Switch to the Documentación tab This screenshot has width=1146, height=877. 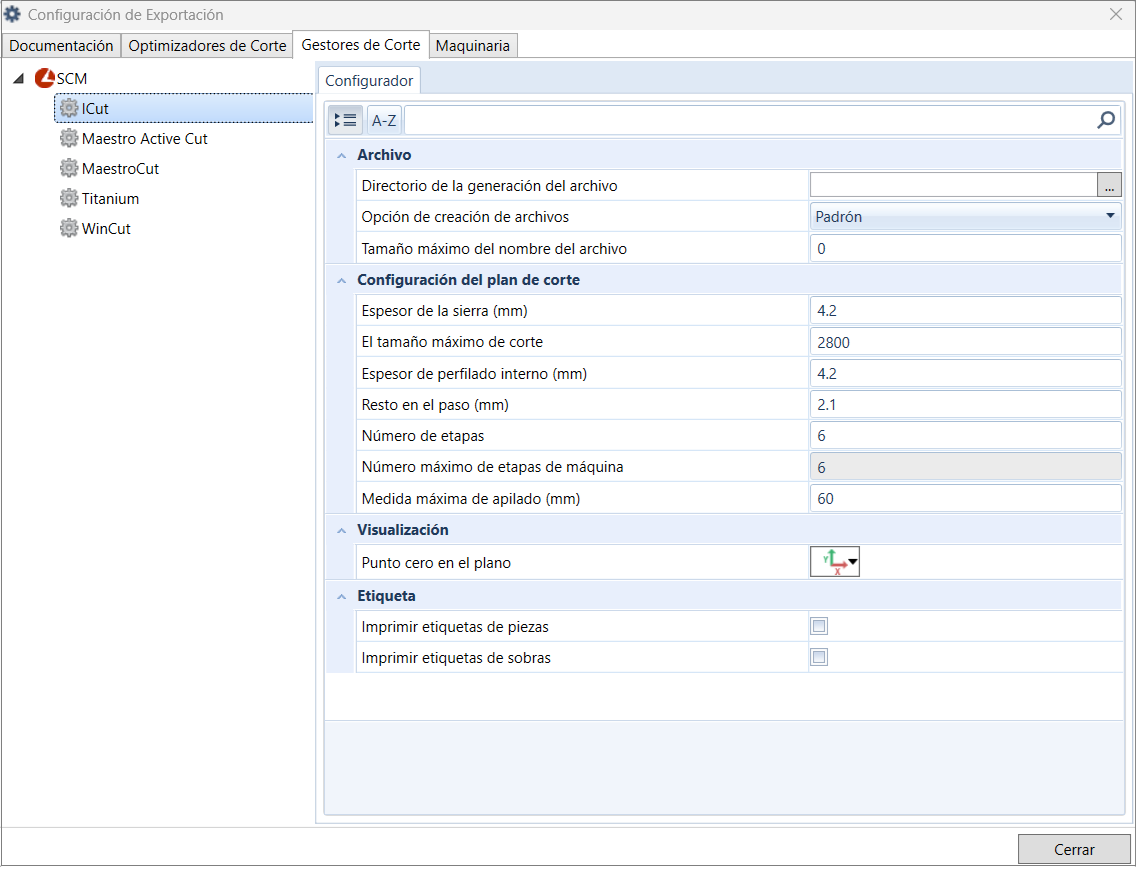pos(61,45)
